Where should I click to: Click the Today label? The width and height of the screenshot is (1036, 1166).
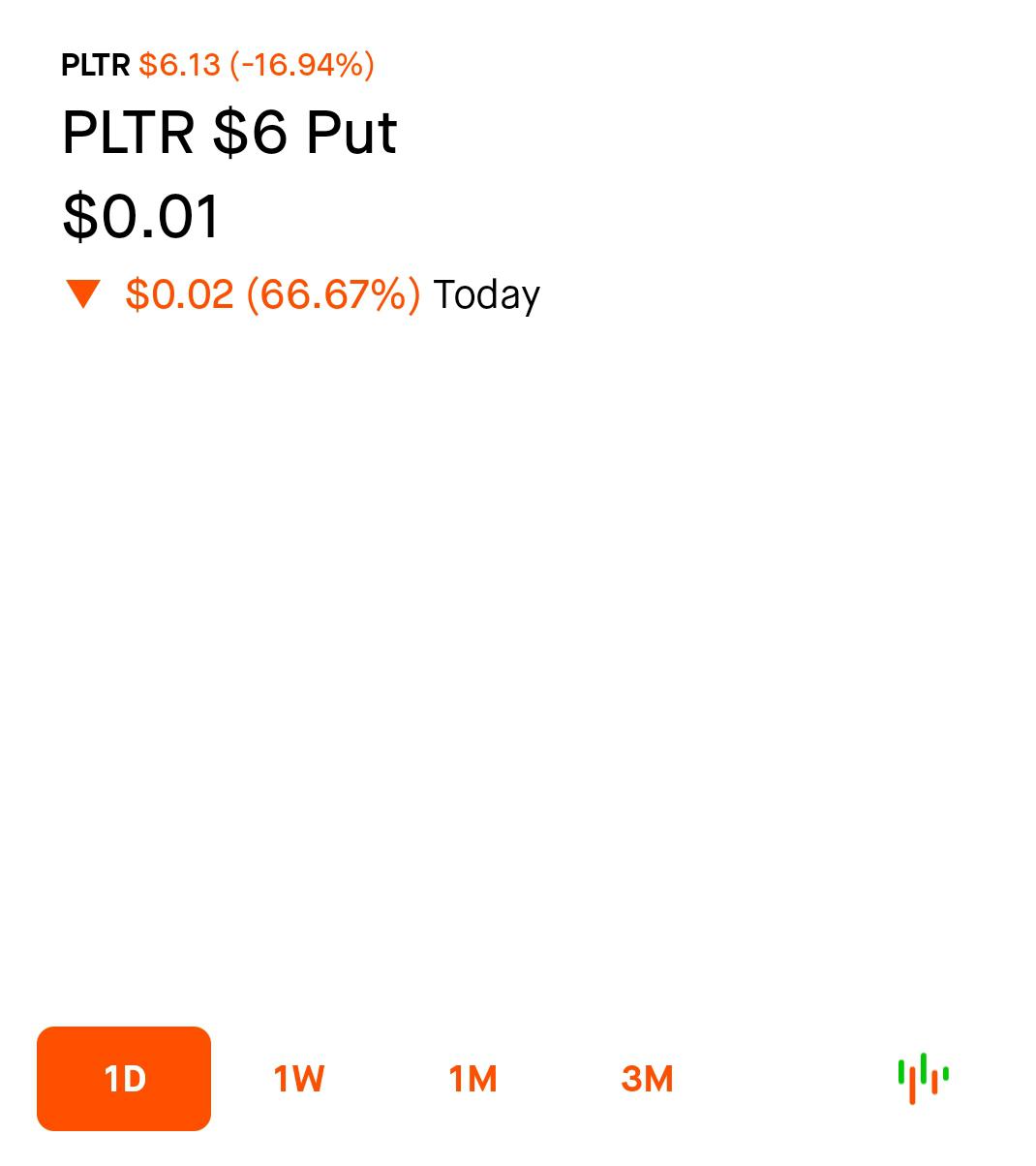pyautogui.click(x=486, y=294)
